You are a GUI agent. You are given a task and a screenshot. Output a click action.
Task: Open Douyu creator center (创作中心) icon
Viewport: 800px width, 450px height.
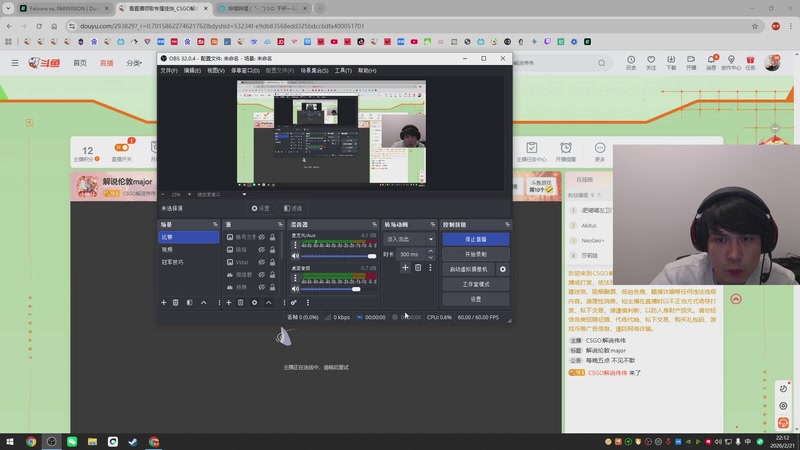(x=731, y=63)
